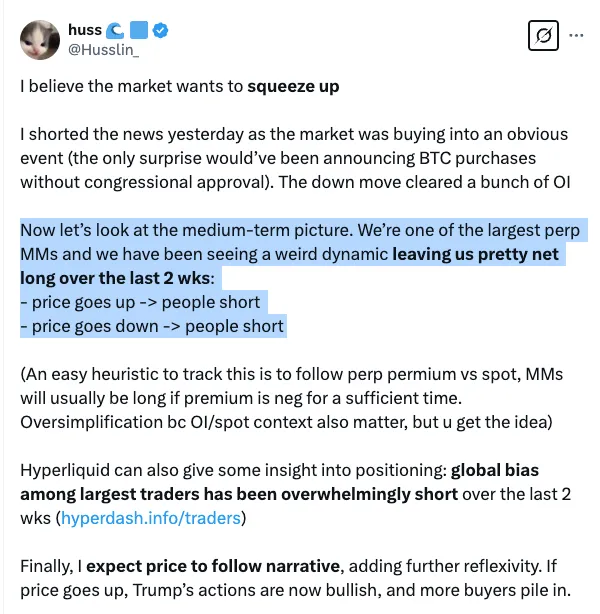Image resolution: width=600 pixels, height=614 pixels.
Task: Click the blue square emoji beside huss
Action: [x=138, y=31]
